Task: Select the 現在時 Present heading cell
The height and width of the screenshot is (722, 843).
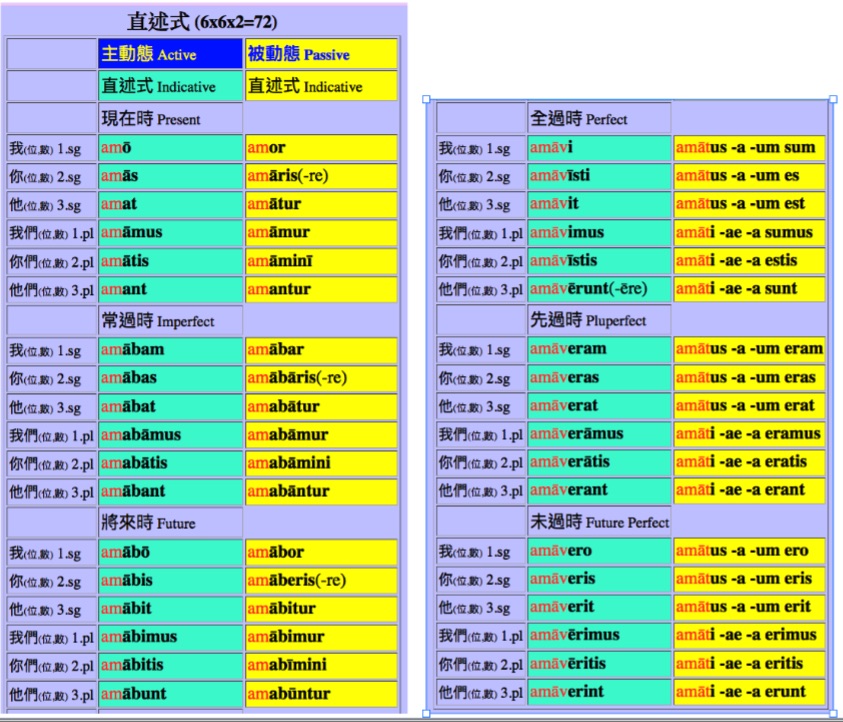Action: point(170,118)
